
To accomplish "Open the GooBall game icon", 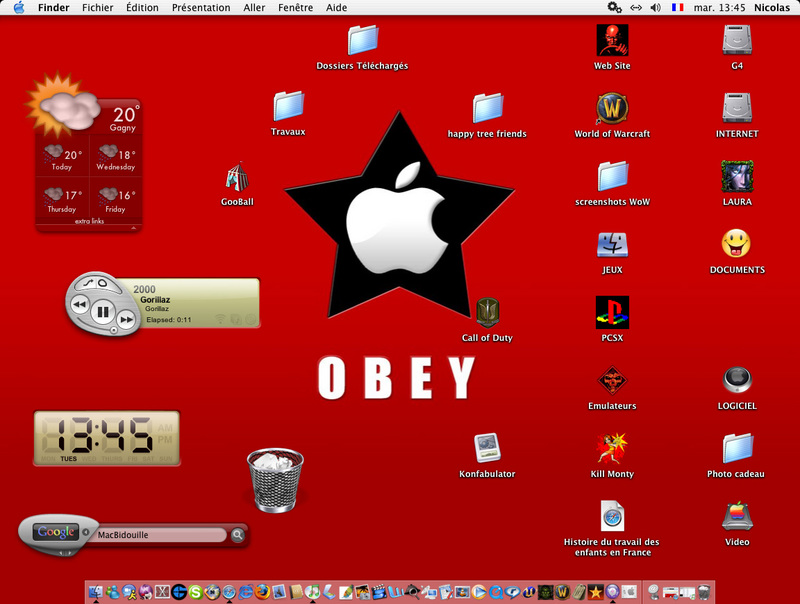I will pos(237,177).
